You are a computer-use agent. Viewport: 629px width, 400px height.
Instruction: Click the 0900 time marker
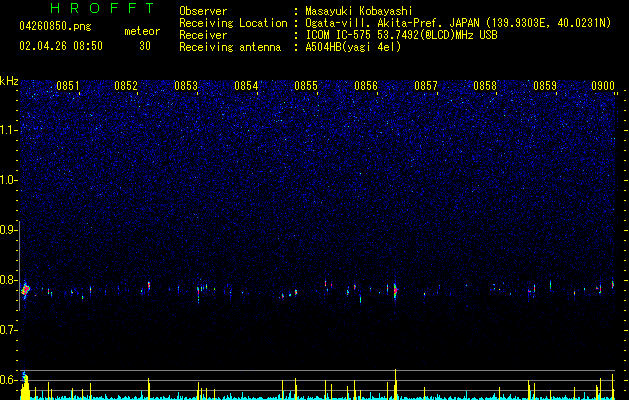coord(603,86)
